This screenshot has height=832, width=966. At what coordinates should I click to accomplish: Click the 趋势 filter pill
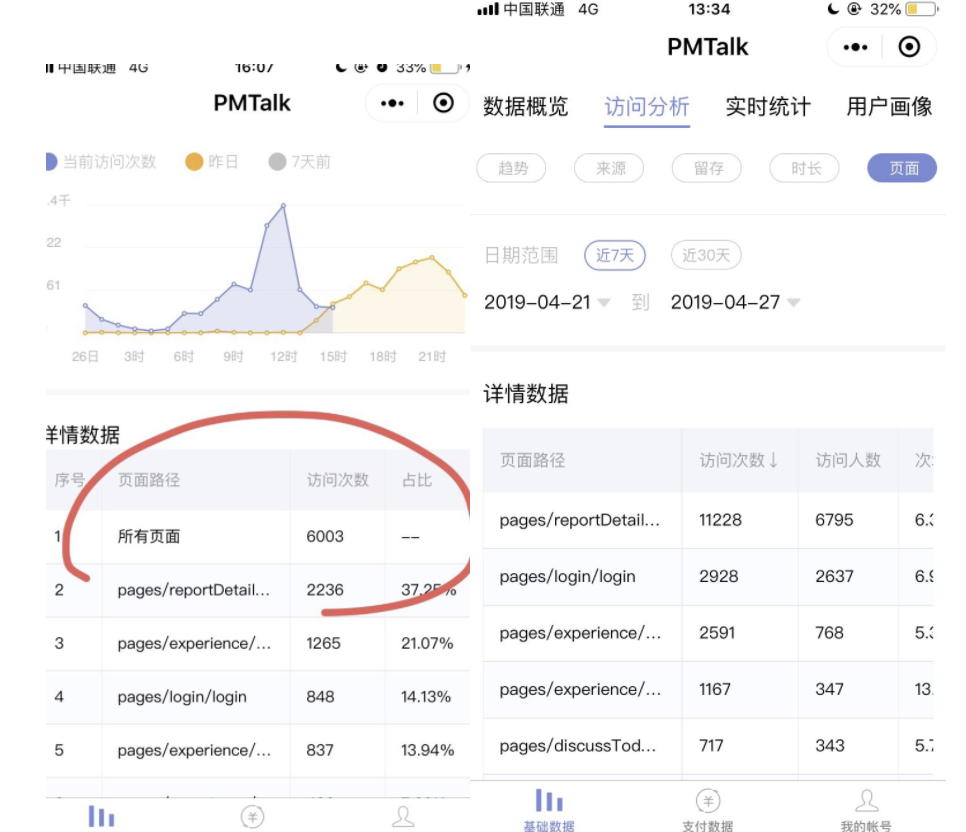tap(511, 168)
